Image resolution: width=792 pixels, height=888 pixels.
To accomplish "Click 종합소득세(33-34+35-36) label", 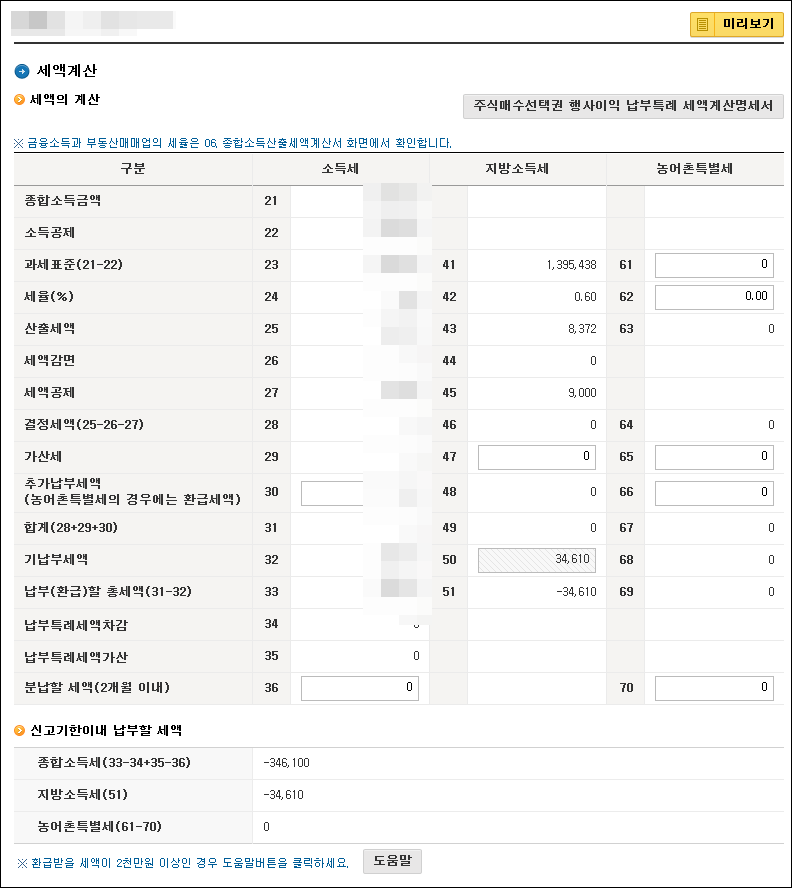I will pyautogui.click(x=114, y=763).
